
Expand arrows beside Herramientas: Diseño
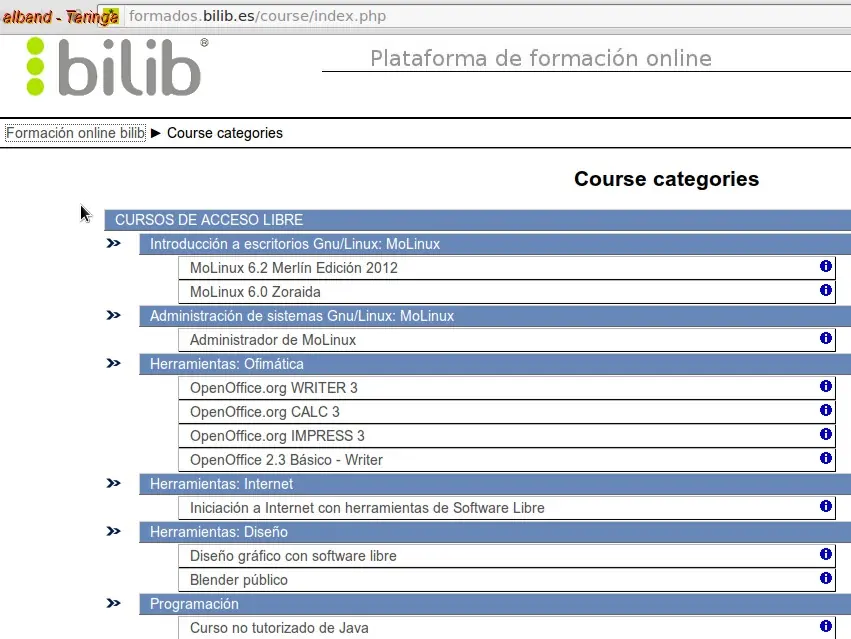pyautogui.click(x=113, y=531)
